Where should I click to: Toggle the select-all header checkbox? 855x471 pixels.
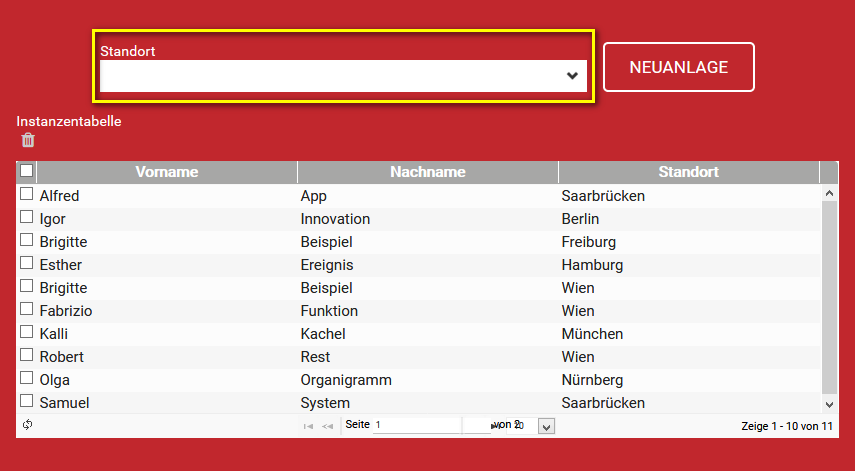pos(27,171)
